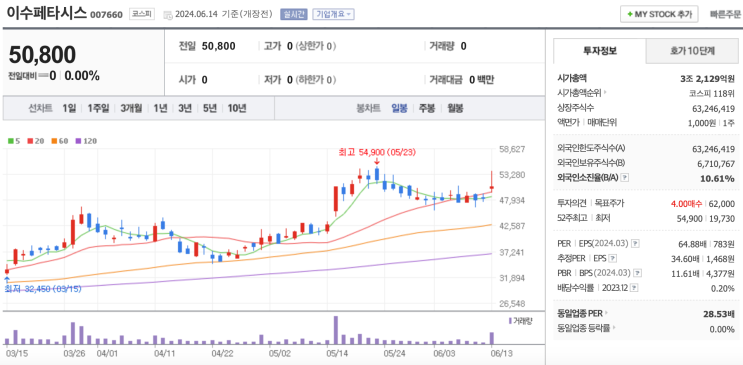
Task: Click the orange 60-day moving average swatch
Action: [54, 141]
